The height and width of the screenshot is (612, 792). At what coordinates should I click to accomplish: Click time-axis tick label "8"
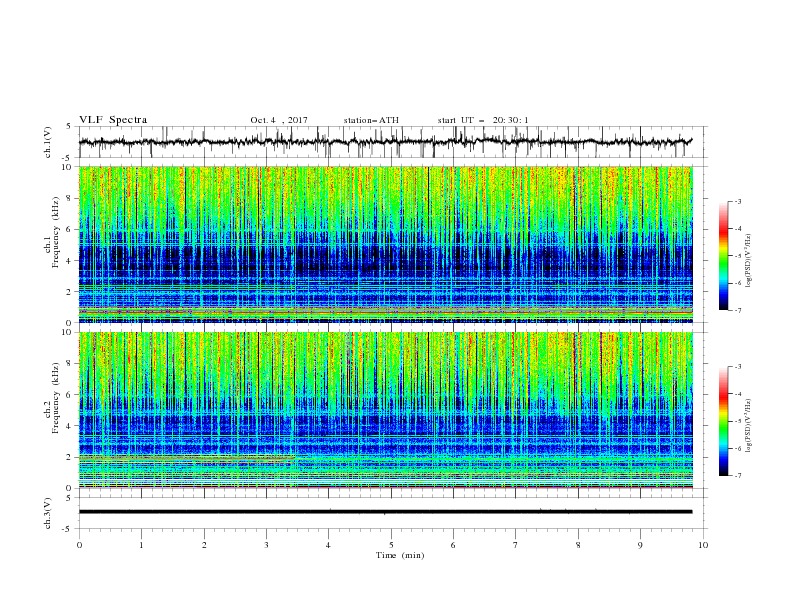tap(578, 545)
